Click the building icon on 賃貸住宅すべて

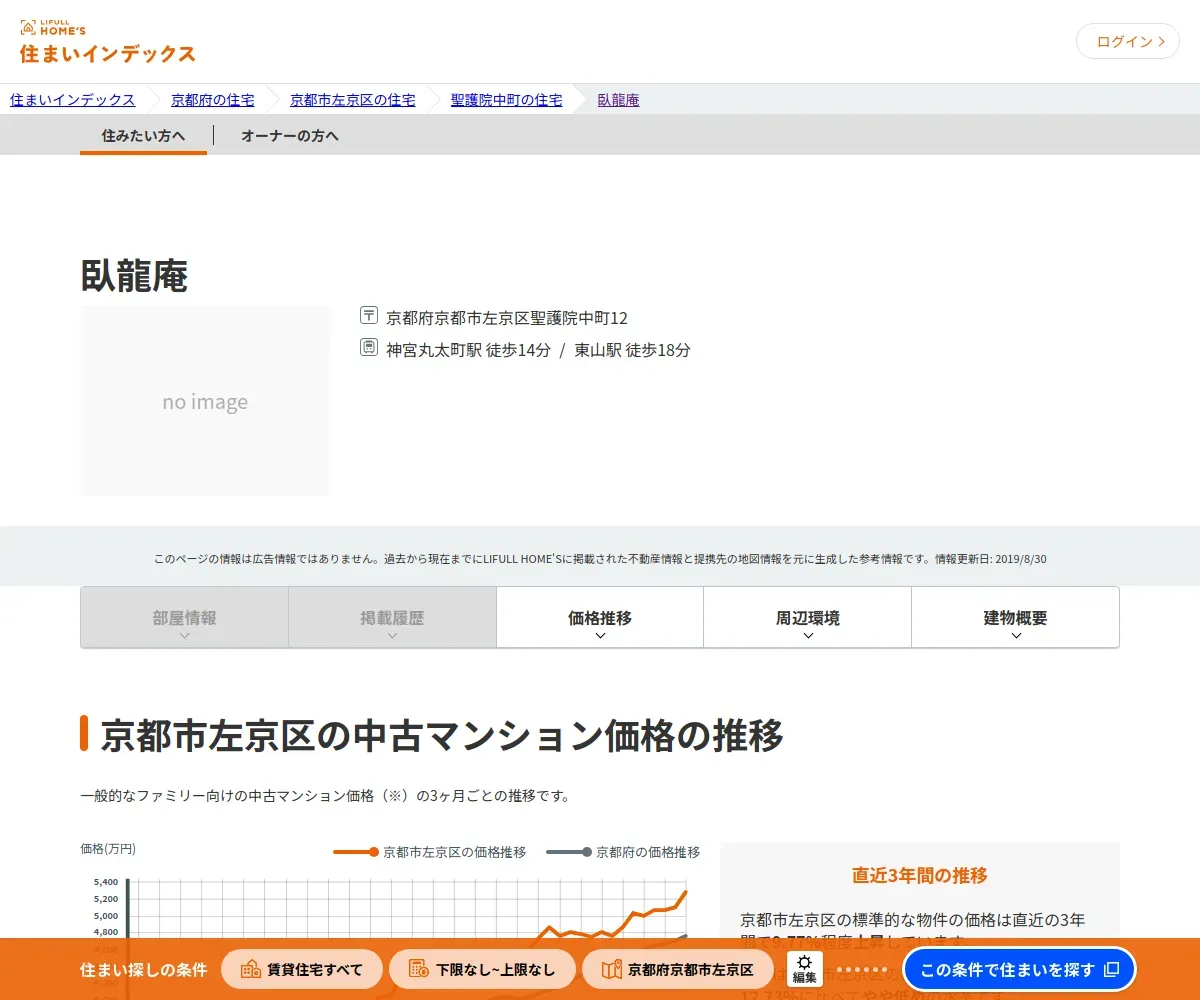[250, 970]
